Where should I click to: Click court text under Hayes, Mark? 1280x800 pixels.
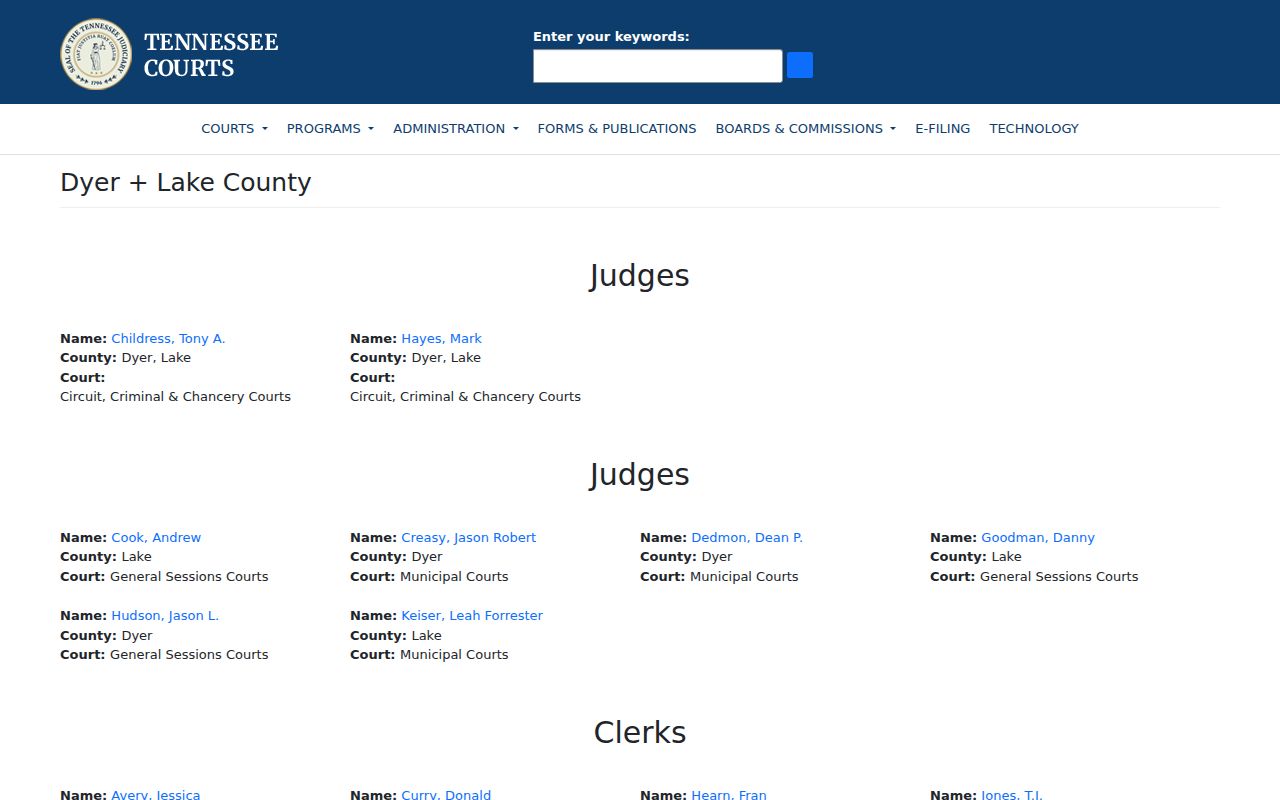[465, 396]
